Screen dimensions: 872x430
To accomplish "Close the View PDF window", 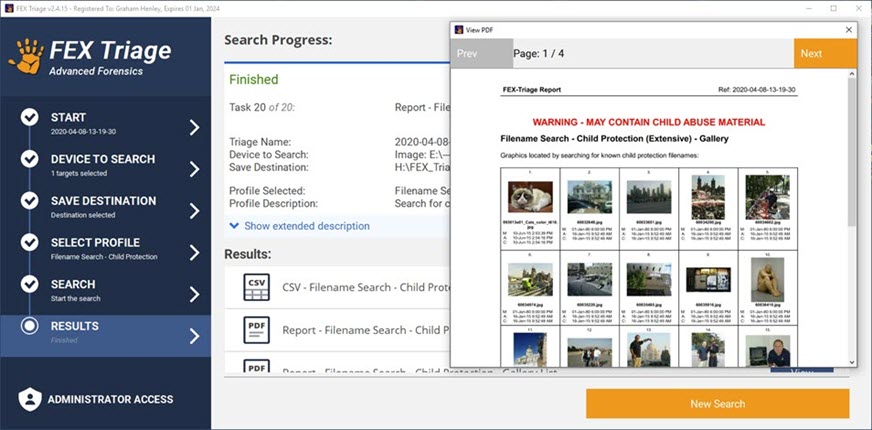I will pyautogui.click(x=849, y=30).
